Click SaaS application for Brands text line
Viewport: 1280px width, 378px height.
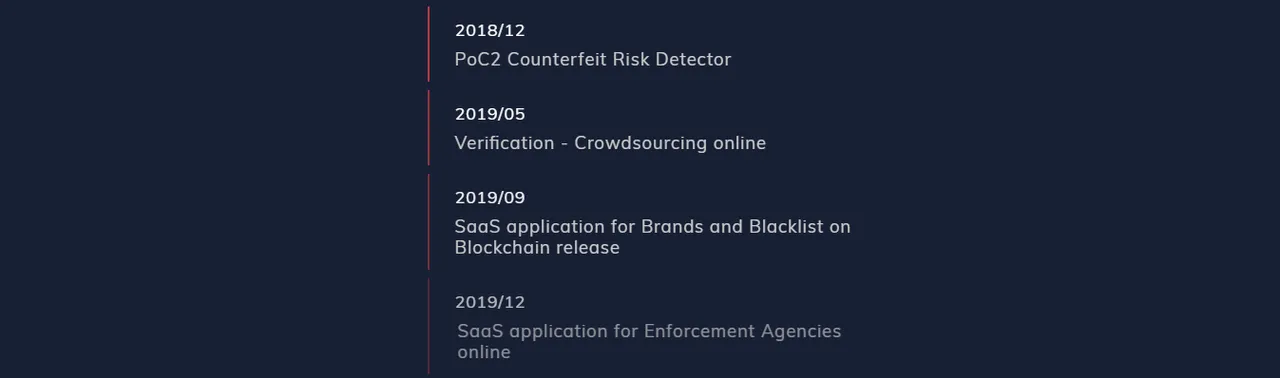point(653,227)
